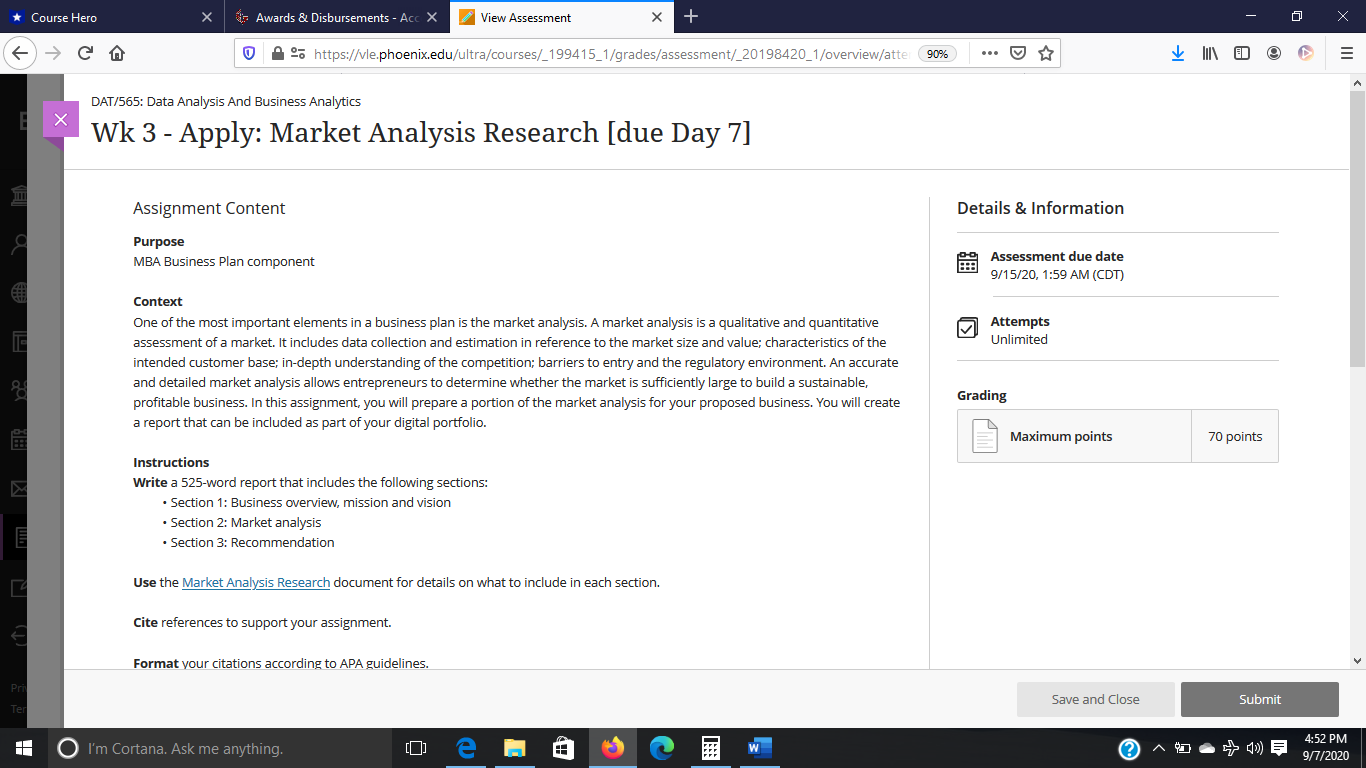The image size is (1366, 768).
Task: Click Section 2: Market analysis bullet
Action: pyautogui.click(x=246, y=522)
